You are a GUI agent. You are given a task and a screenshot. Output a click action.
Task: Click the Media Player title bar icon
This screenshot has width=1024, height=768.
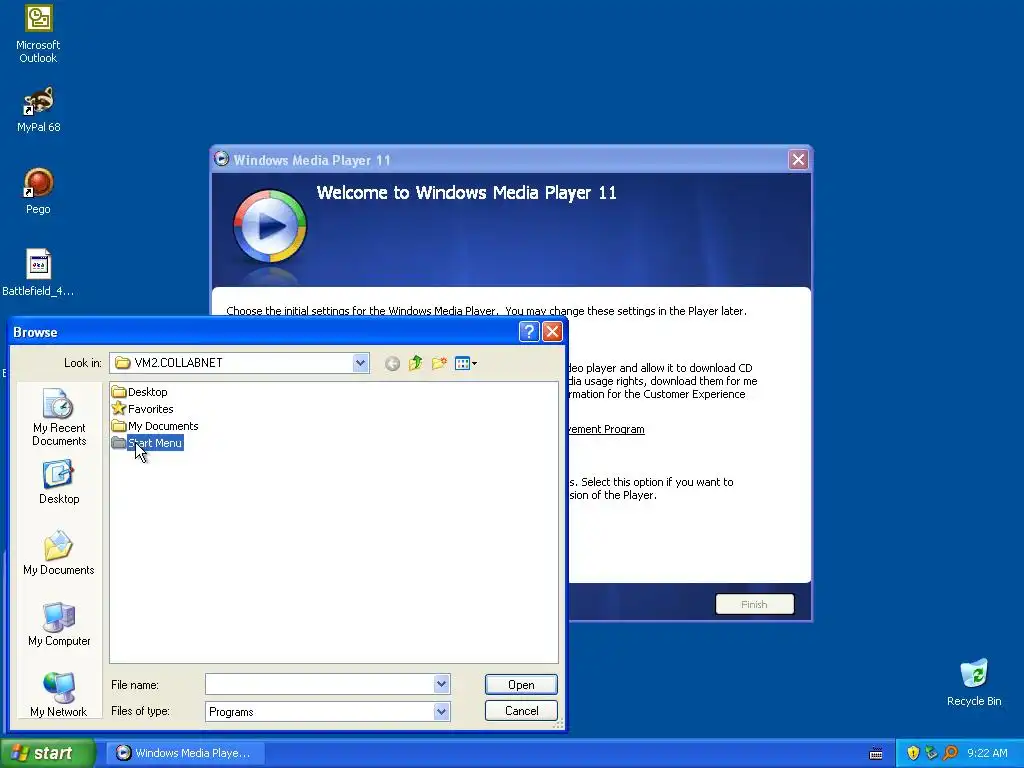point(221,159)
